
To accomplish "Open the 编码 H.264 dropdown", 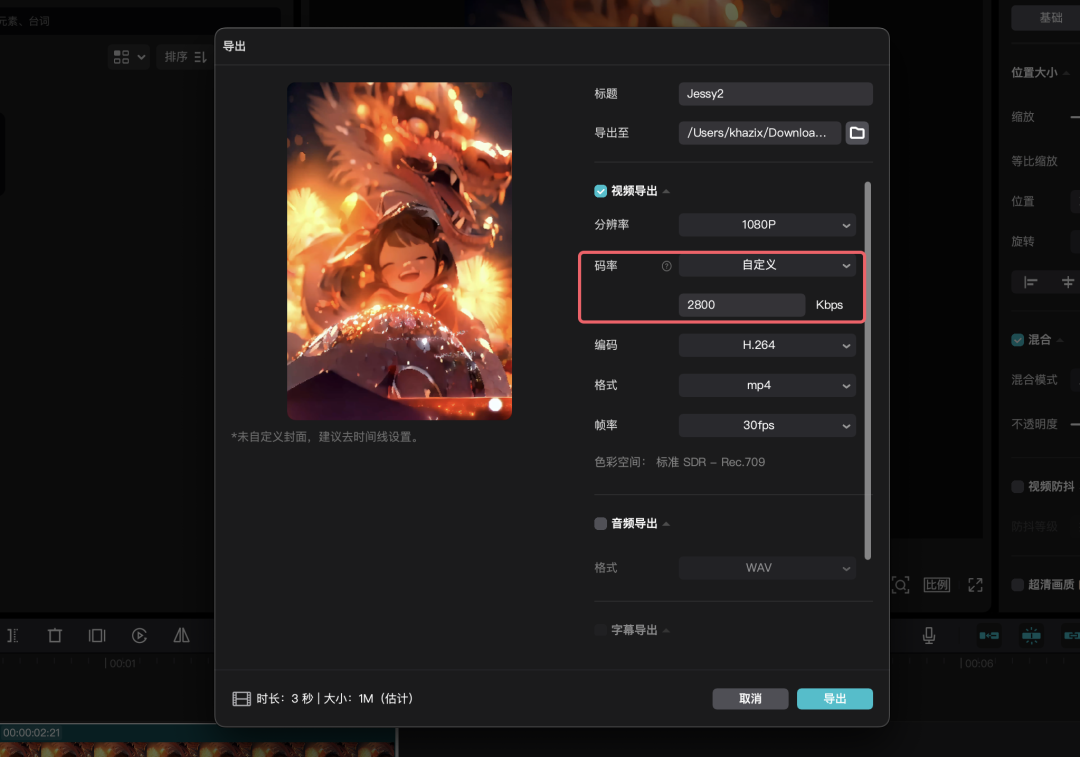I will [x=767, y=345].
